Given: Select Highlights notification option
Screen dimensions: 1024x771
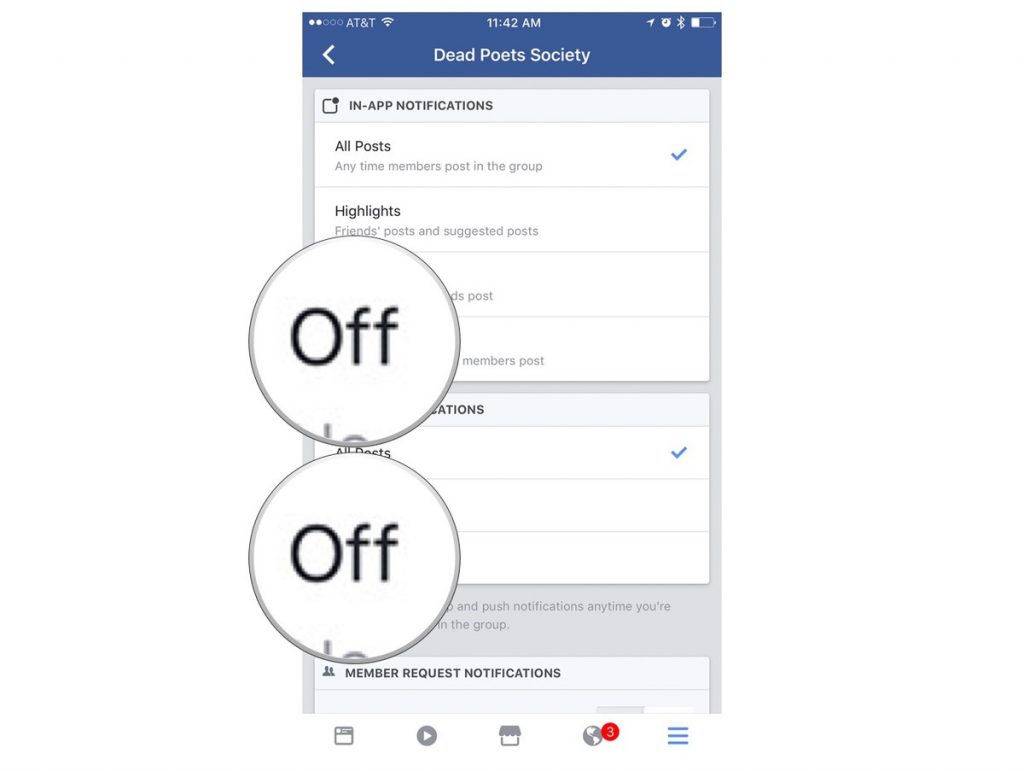Looking at the screenshot, I should coord(512,220).
